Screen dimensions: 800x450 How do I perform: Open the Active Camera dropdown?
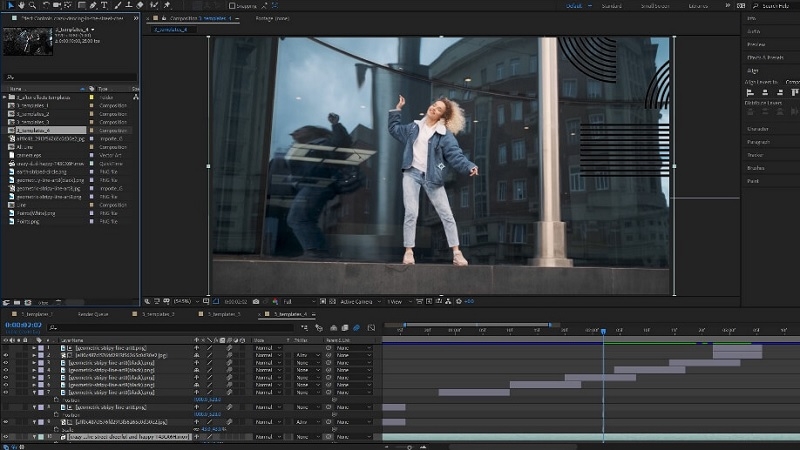tap(361, 302)
